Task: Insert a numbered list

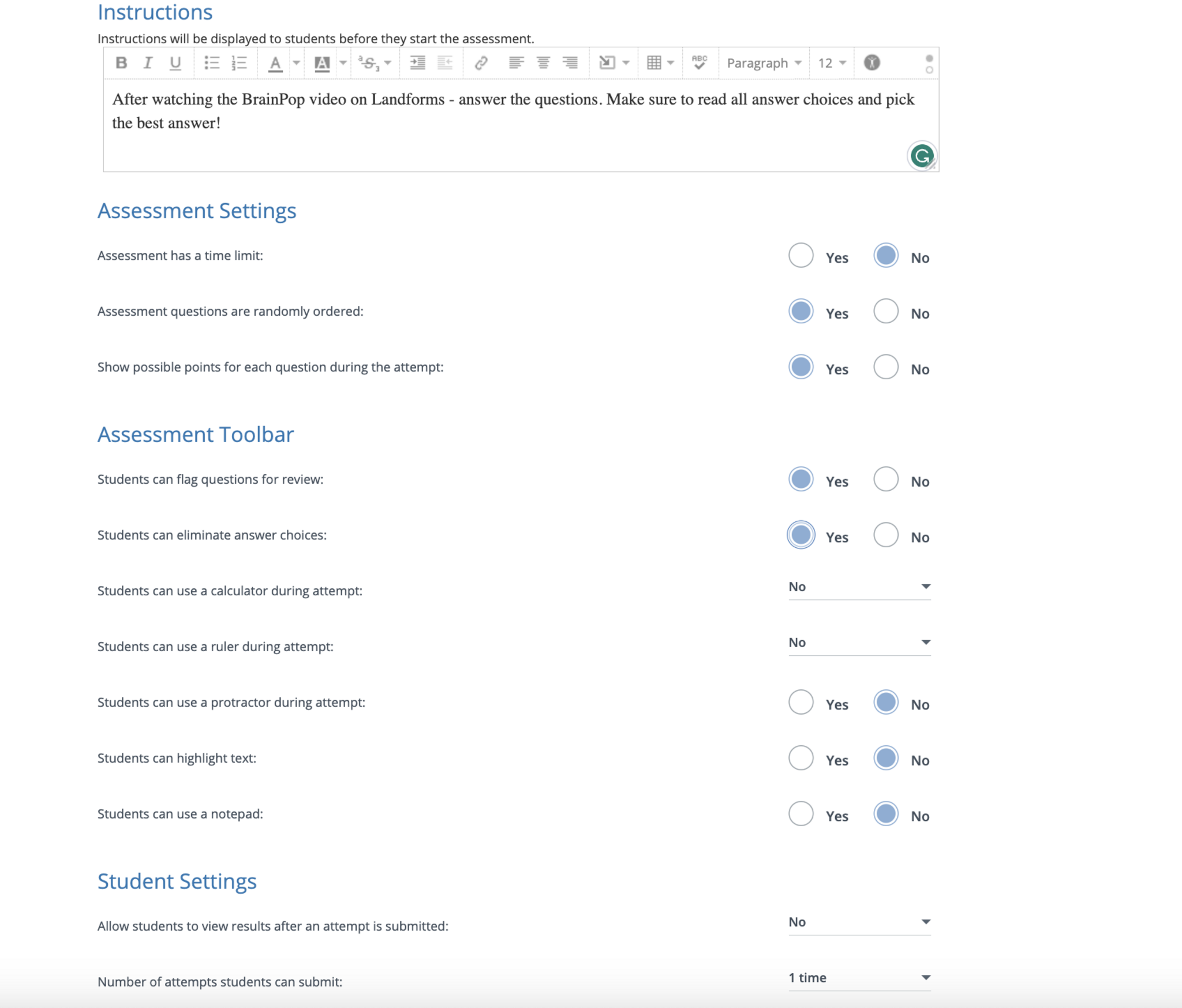Action: [239, 63]
